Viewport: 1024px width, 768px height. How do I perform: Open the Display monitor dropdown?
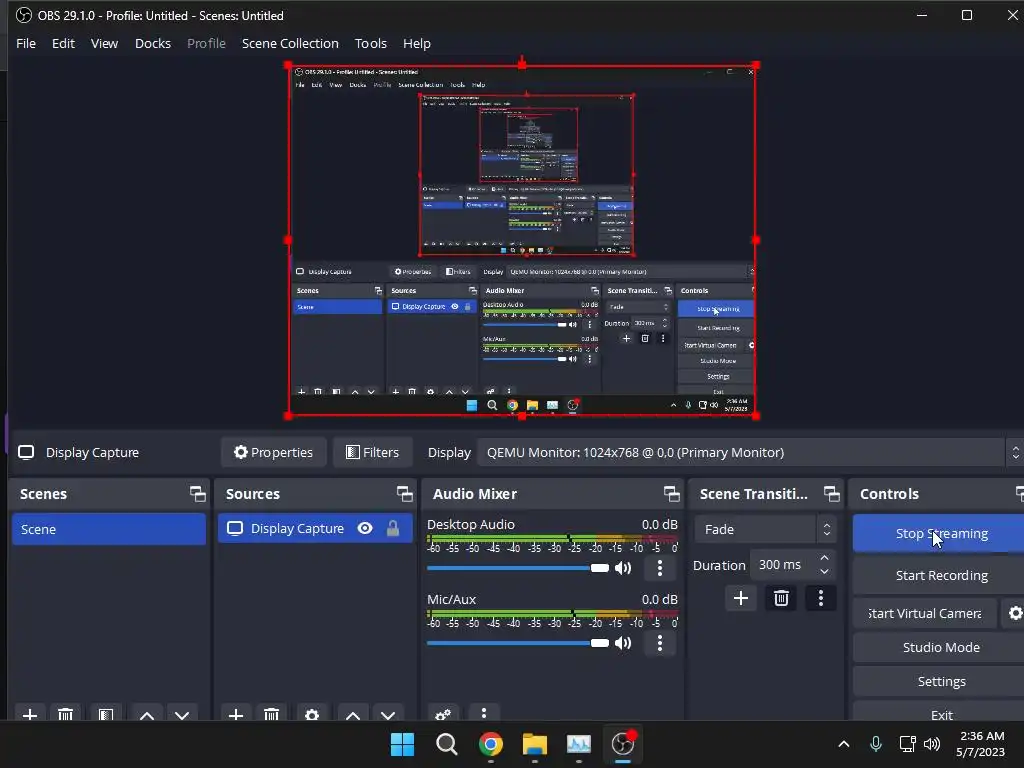click(x=750, y=452)
